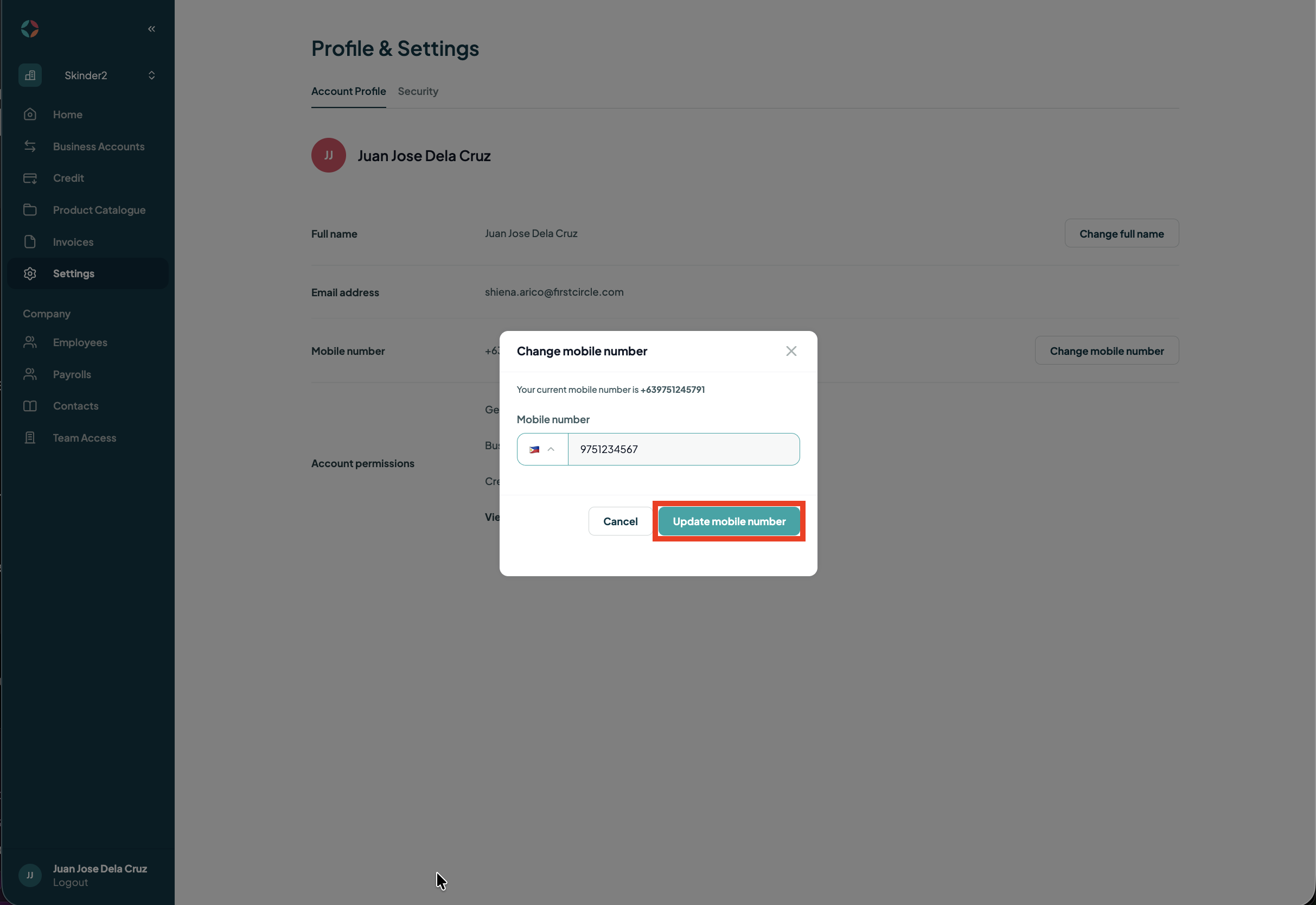Open Business Accounts via arrows icon

pos(30,146)
